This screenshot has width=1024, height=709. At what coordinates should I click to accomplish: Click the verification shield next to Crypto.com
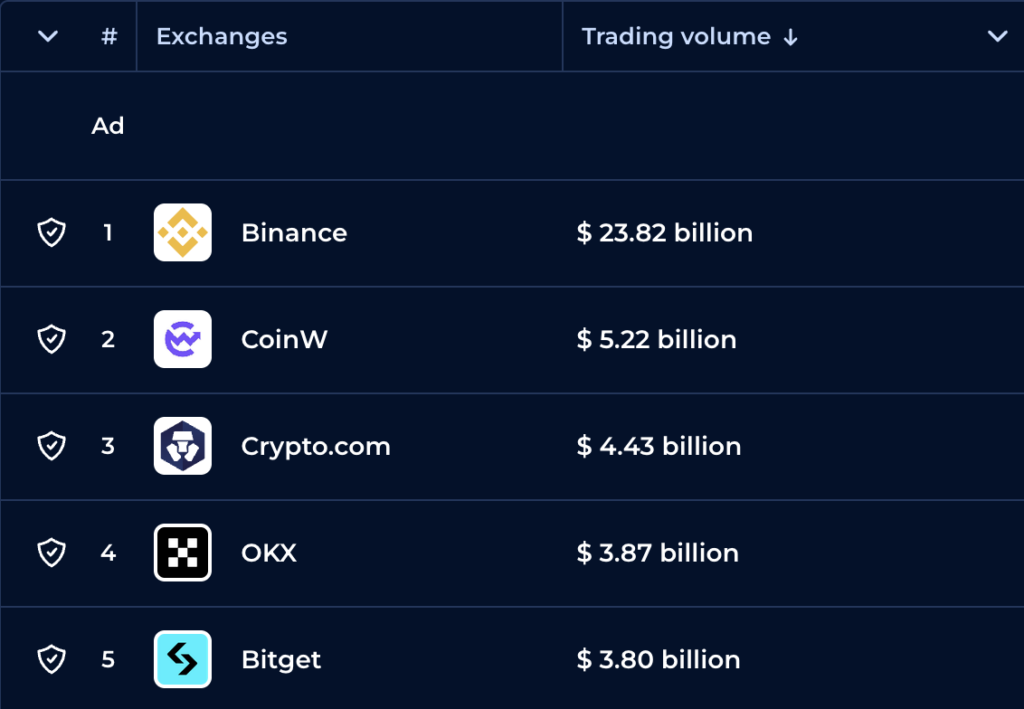[50, 446]
